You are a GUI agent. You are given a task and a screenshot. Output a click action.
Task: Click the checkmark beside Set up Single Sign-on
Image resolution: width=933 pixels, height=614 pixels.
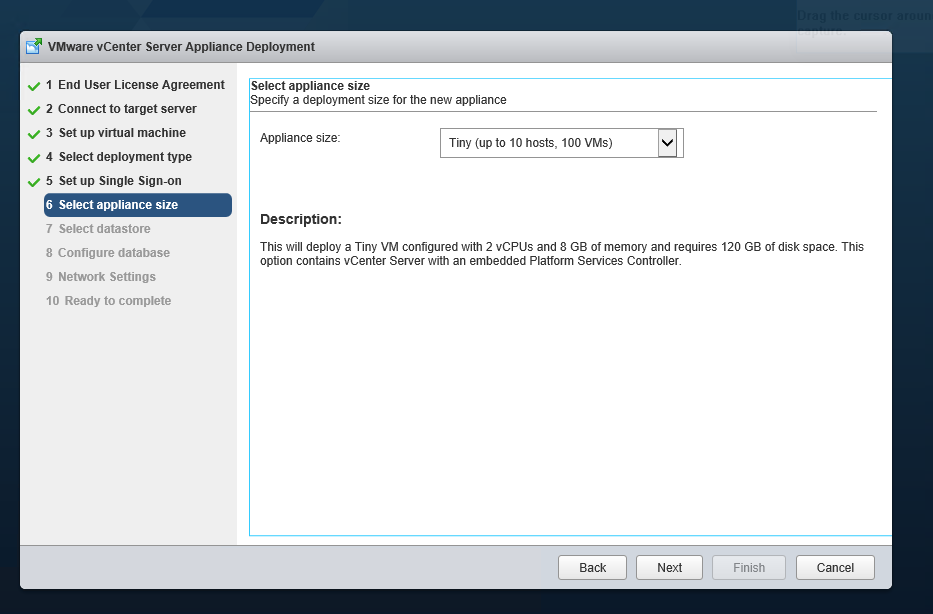coord(34,182)
